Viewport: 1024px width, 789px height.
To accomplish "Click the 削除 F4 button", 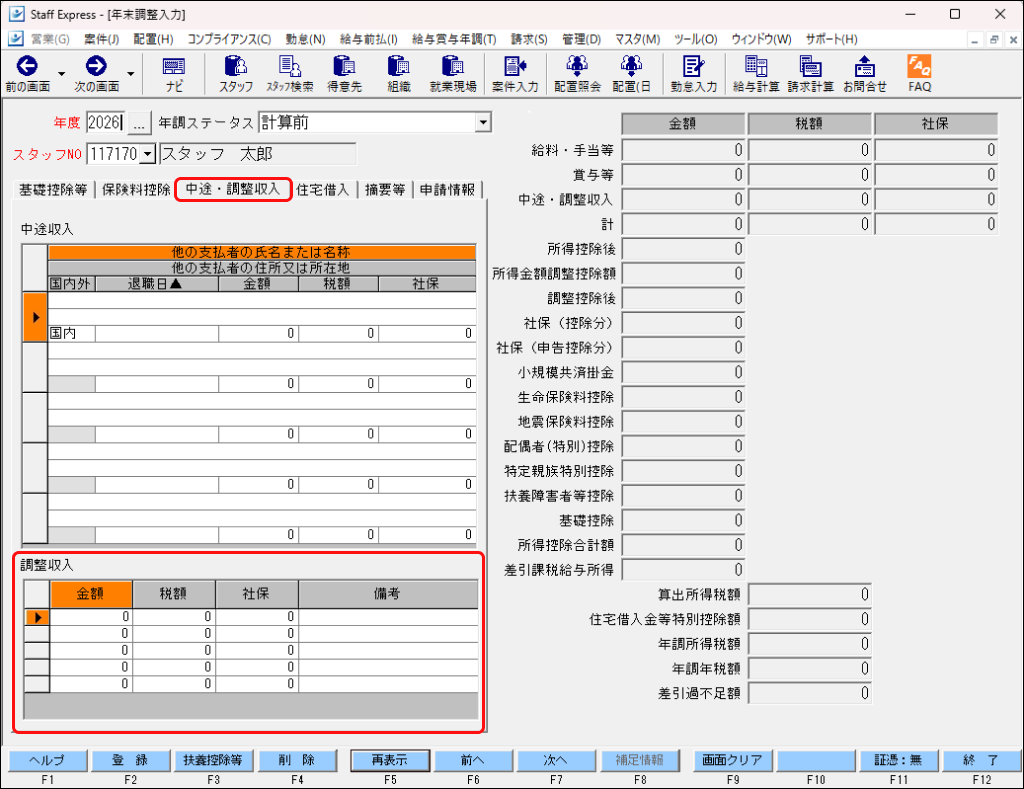I will pyautogui.click(x=297, y=760).
